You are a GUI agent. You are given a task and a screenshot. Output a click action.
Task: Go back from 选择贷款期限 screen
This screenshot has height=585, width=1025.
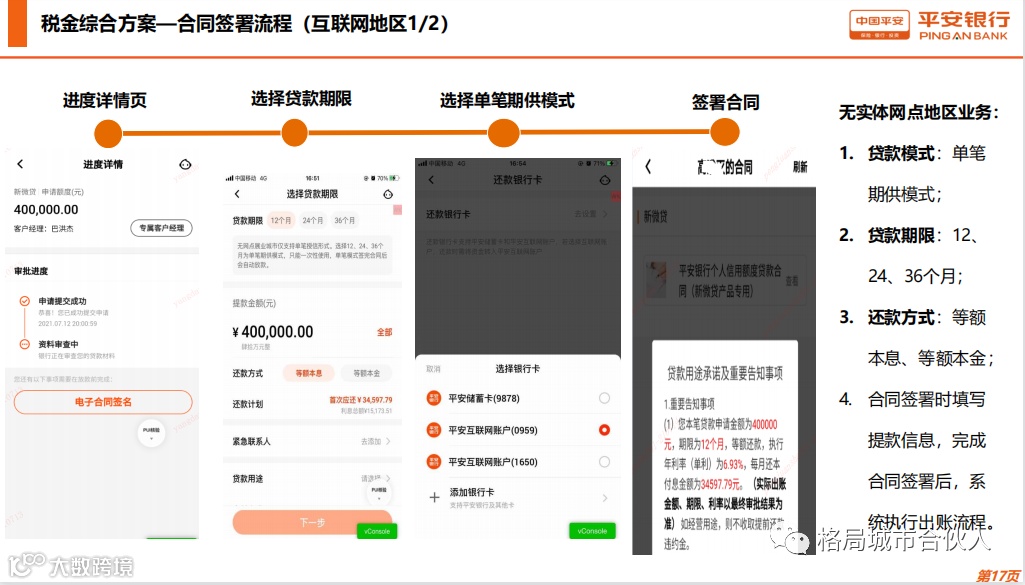click(237, 194)
